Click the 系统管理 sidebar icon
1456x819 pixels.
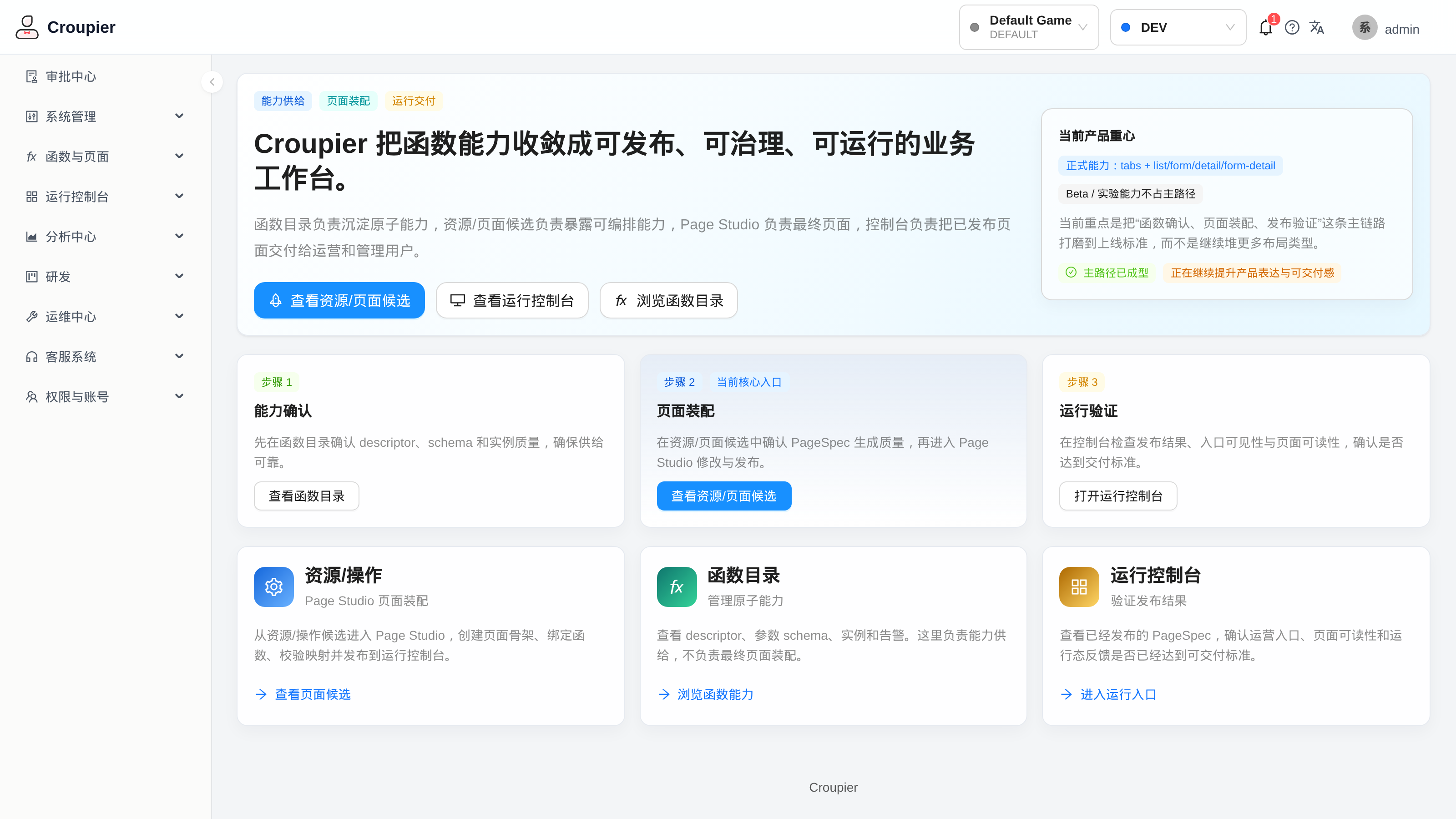tap(32, 116)
